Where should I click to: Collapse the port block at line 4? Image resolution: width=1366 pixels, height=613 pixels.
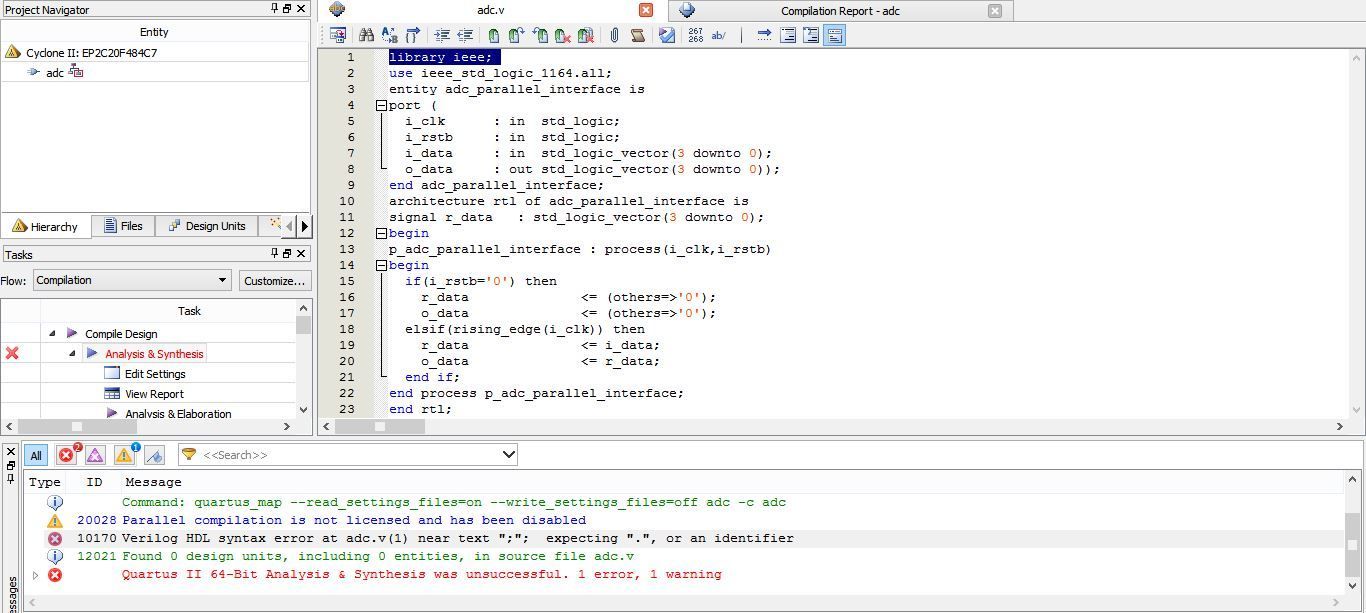pos(381,105)
